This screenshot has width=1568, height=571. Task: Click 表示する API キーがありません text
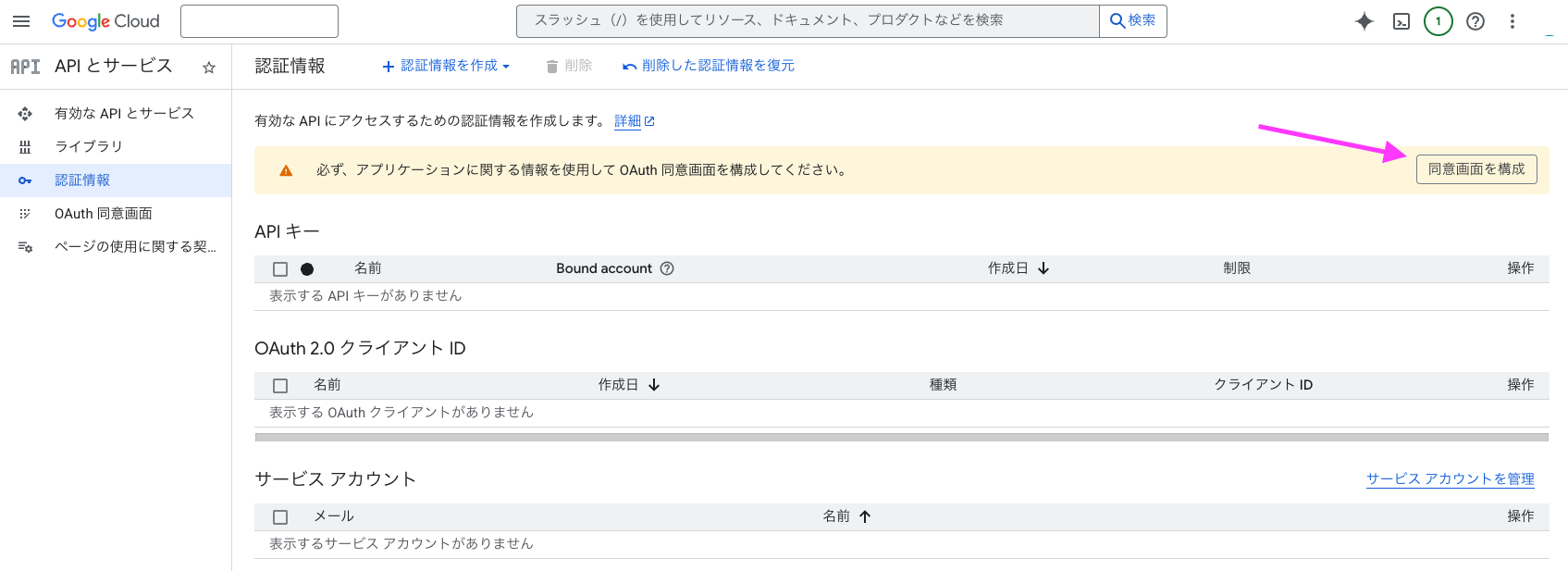365,296
